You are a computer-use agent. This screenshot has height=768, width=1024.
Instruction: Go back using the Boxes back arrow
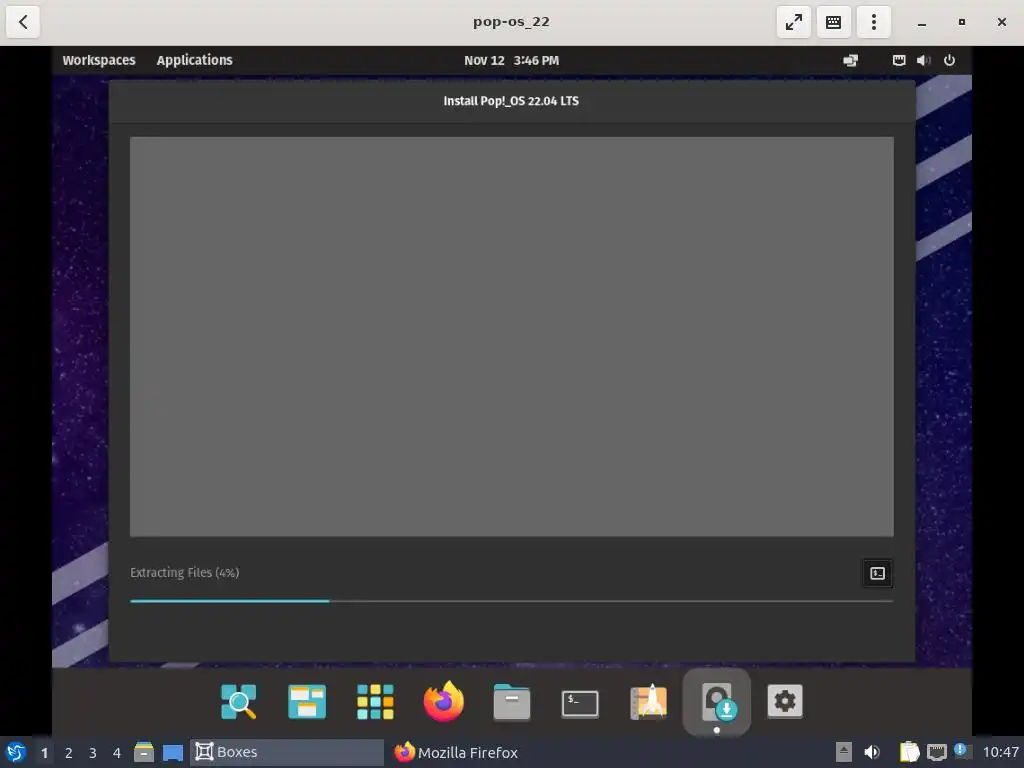pos(23,22)
